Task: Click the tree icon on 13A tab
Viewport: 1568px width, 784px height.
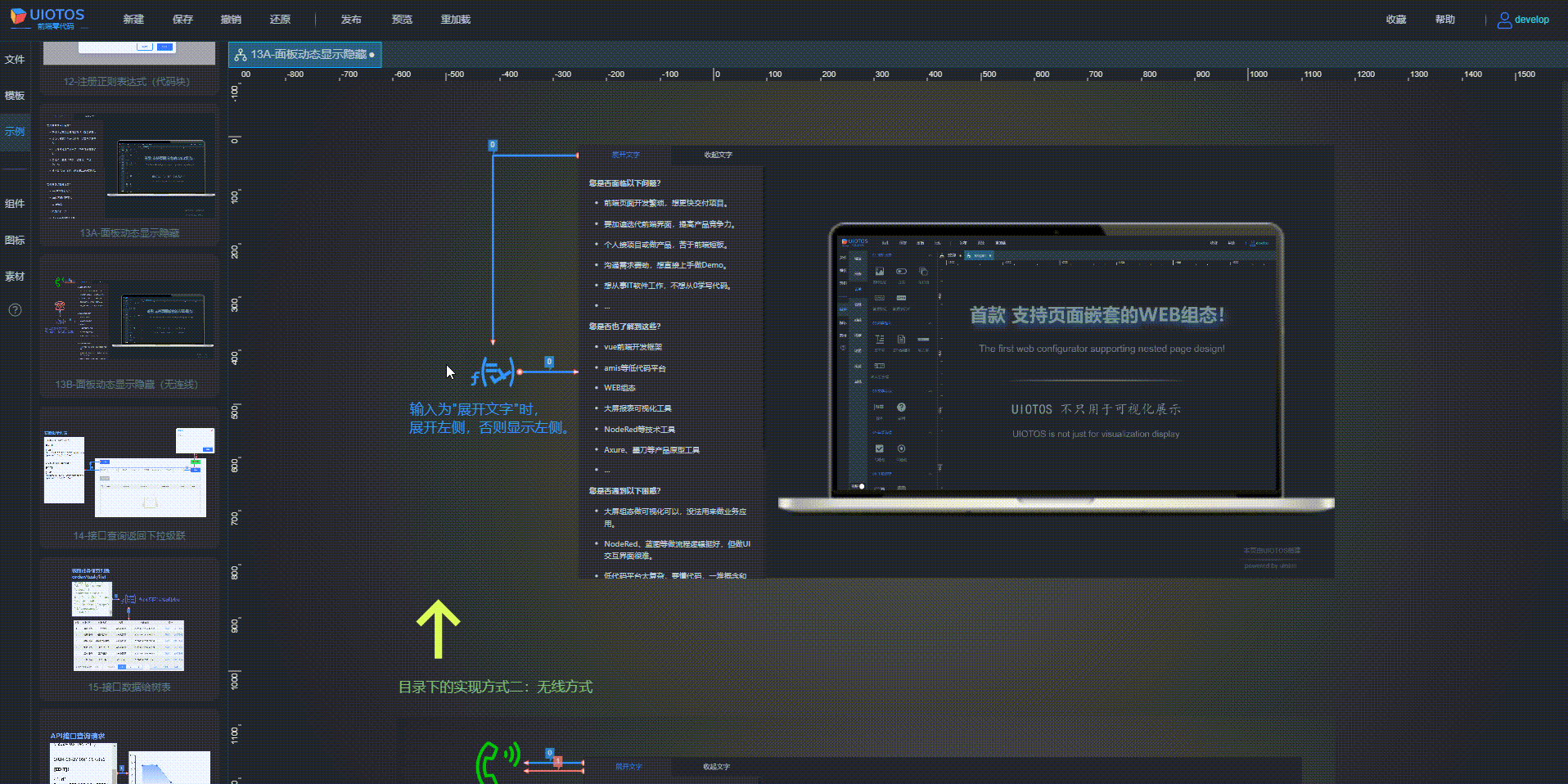Action: [x=241, y=55]
